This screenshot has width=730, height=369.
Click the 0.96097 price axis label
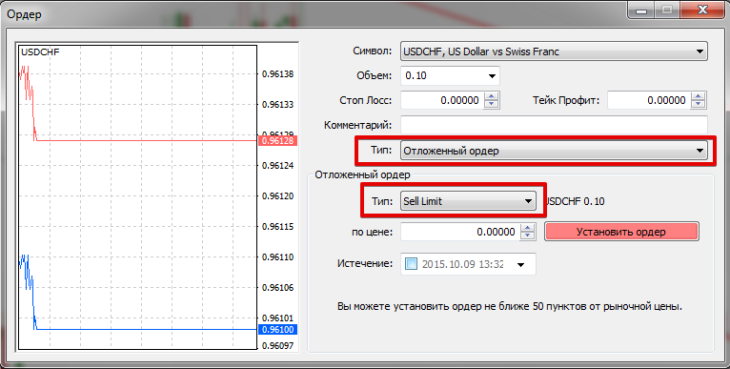point(278,346)
